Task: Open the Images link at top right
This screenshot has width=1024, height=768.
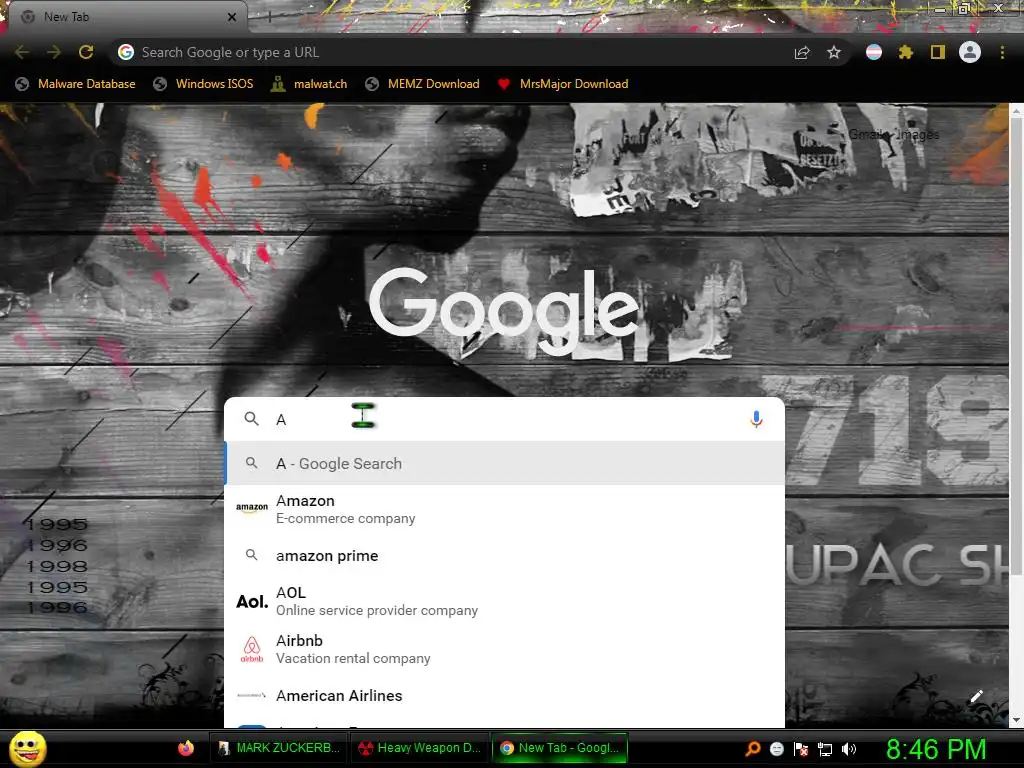Action: coord(918,135)
